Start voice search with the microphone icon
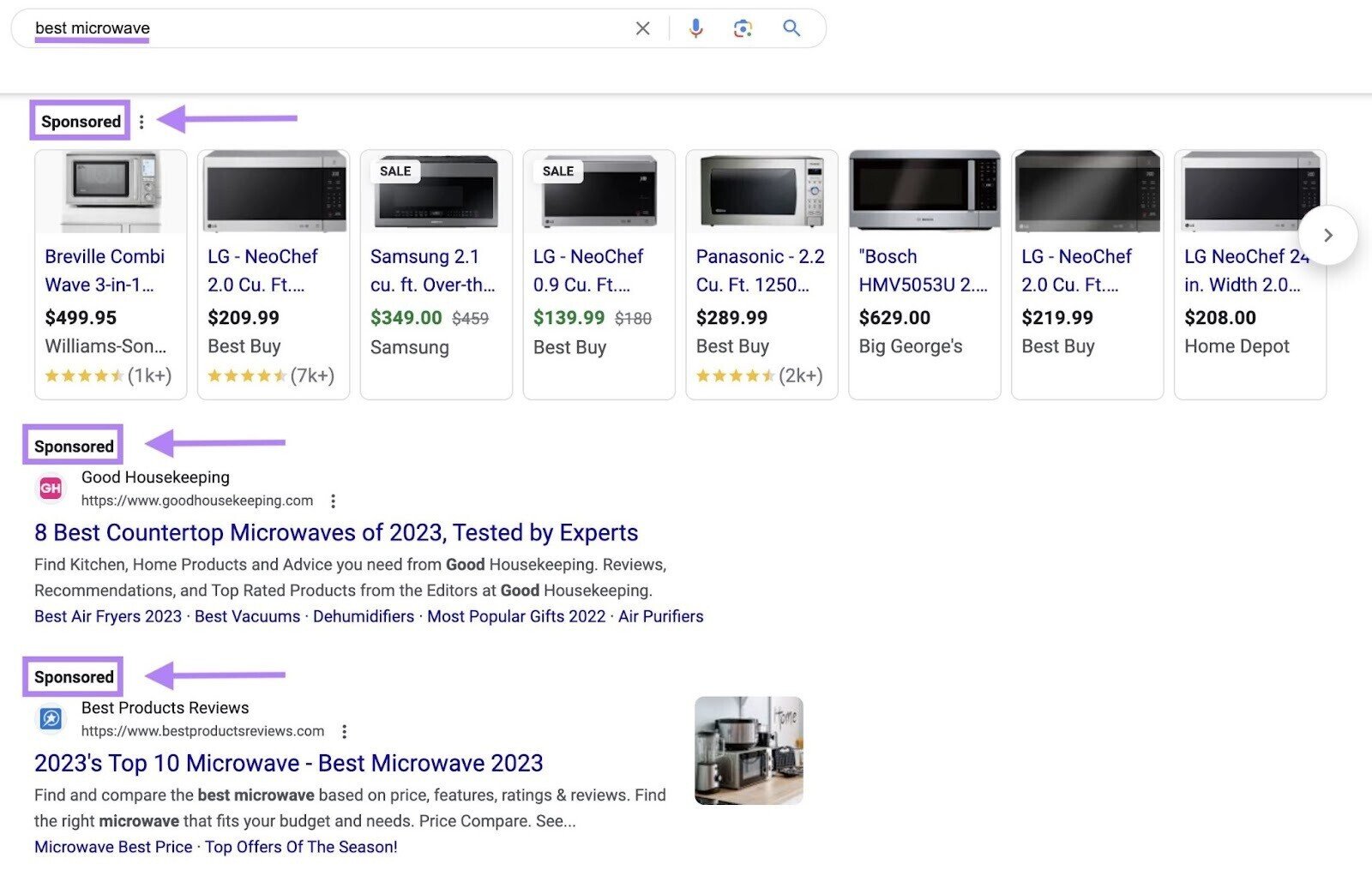Screen dimensions: 1372x888 (695, 27)
